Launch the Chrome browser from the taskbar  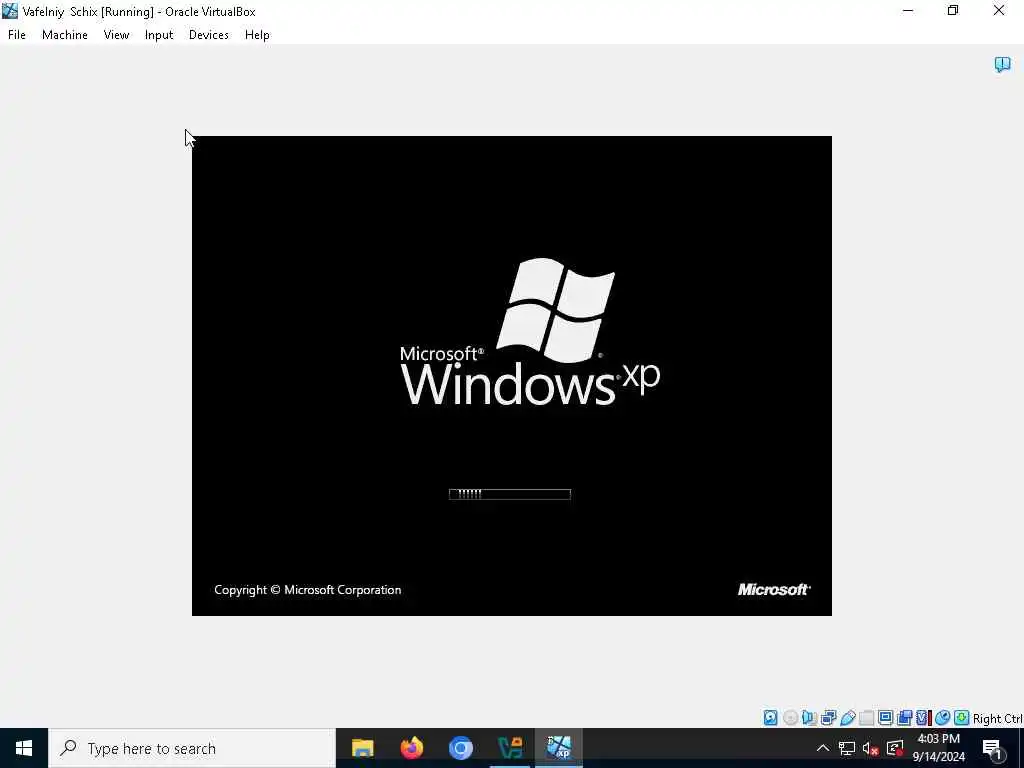(460, 748)
